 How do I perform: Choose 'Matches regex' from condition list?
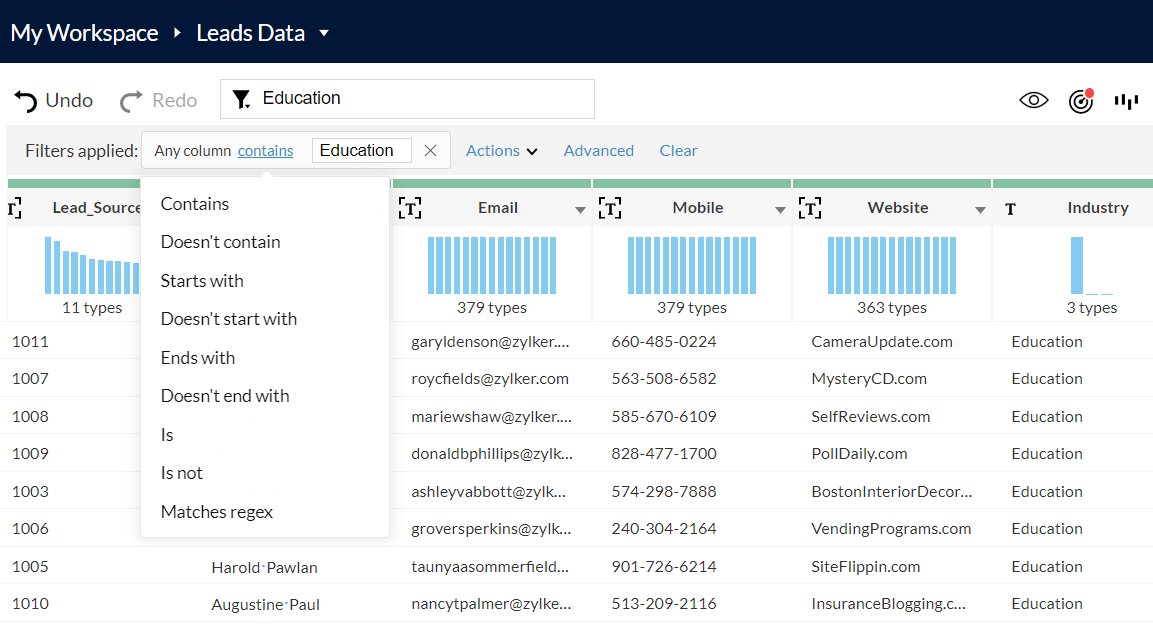217,512
